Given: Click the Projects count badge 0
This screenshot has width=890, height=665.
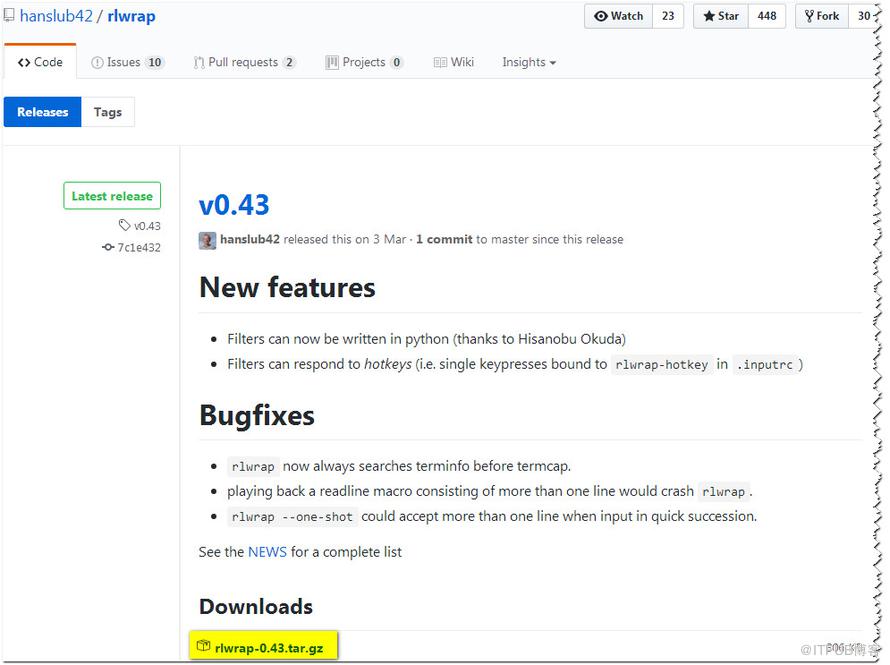Looking at the screenshot, I should coord(396,62).
